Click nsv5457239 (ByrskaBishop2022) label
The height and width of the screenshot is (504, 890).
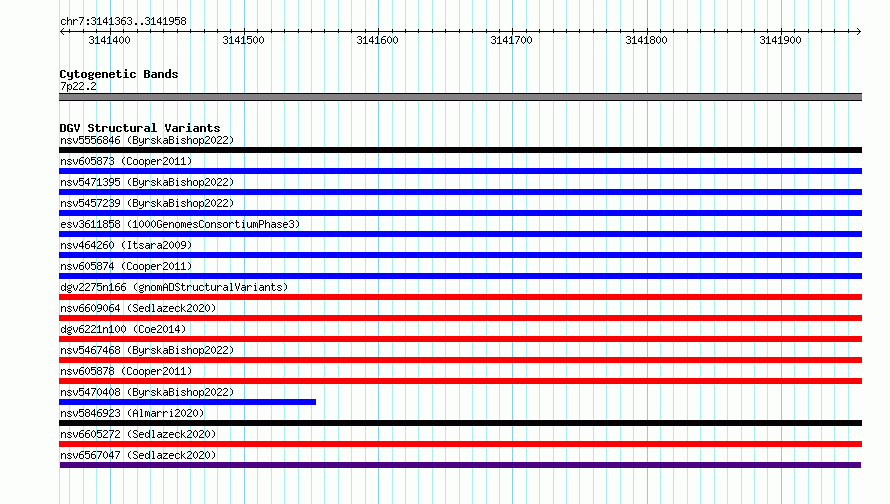click(x=147, y=203)
